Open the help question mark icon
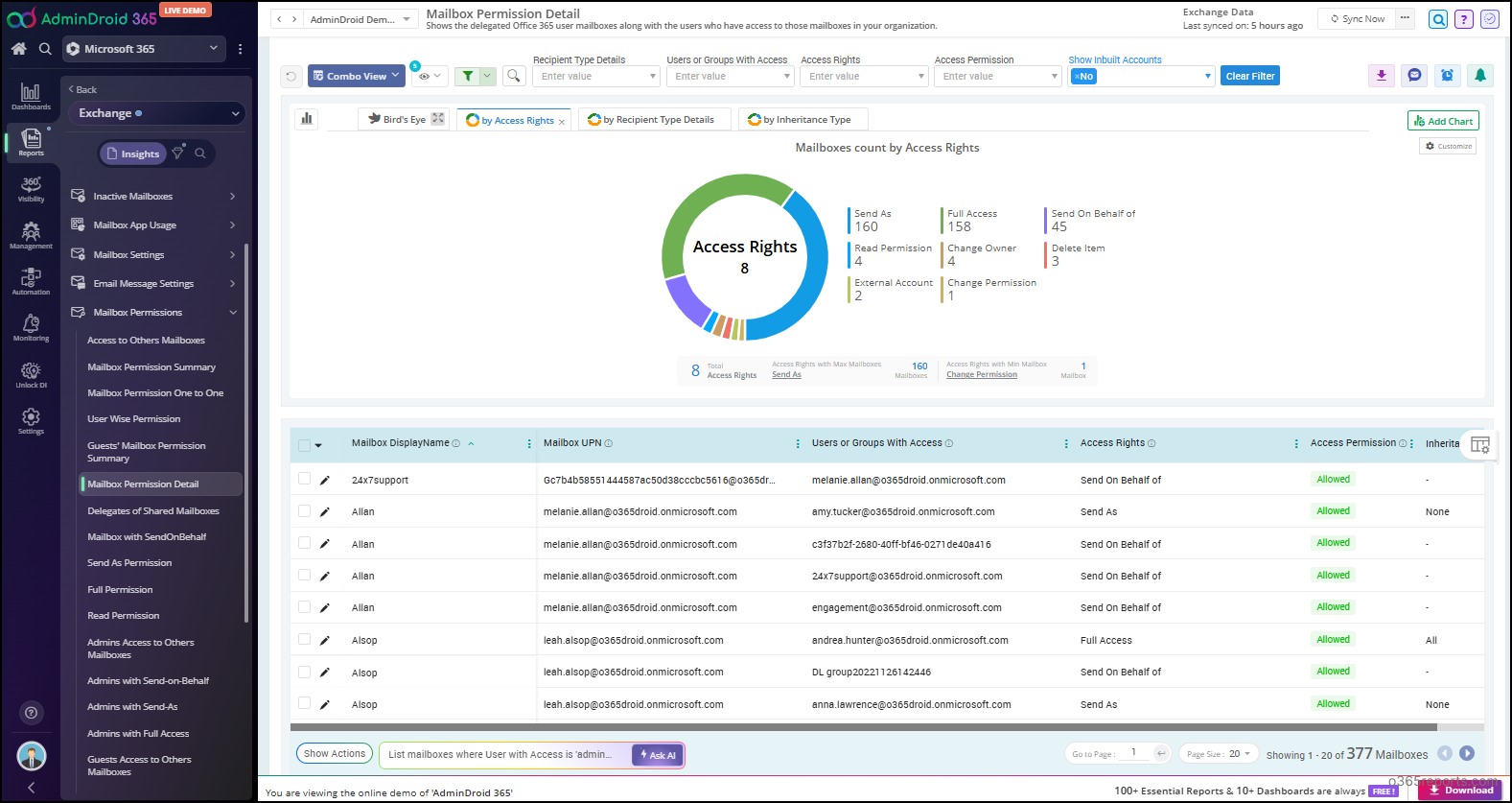The width and height of the screenshot is (1512, 803). pos(1464,19)
